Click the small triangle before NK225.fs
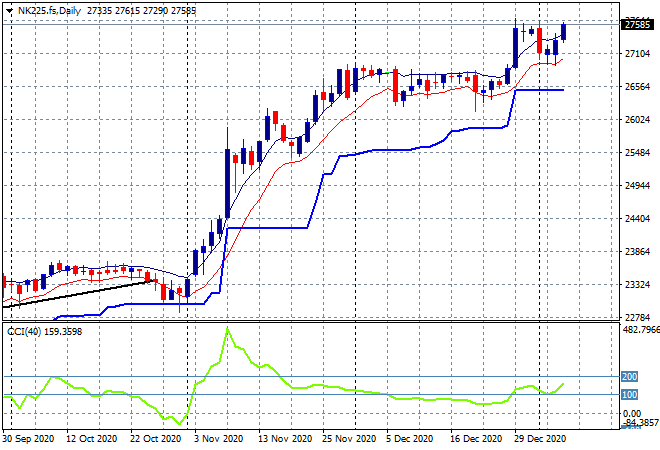 click(9, 11)
